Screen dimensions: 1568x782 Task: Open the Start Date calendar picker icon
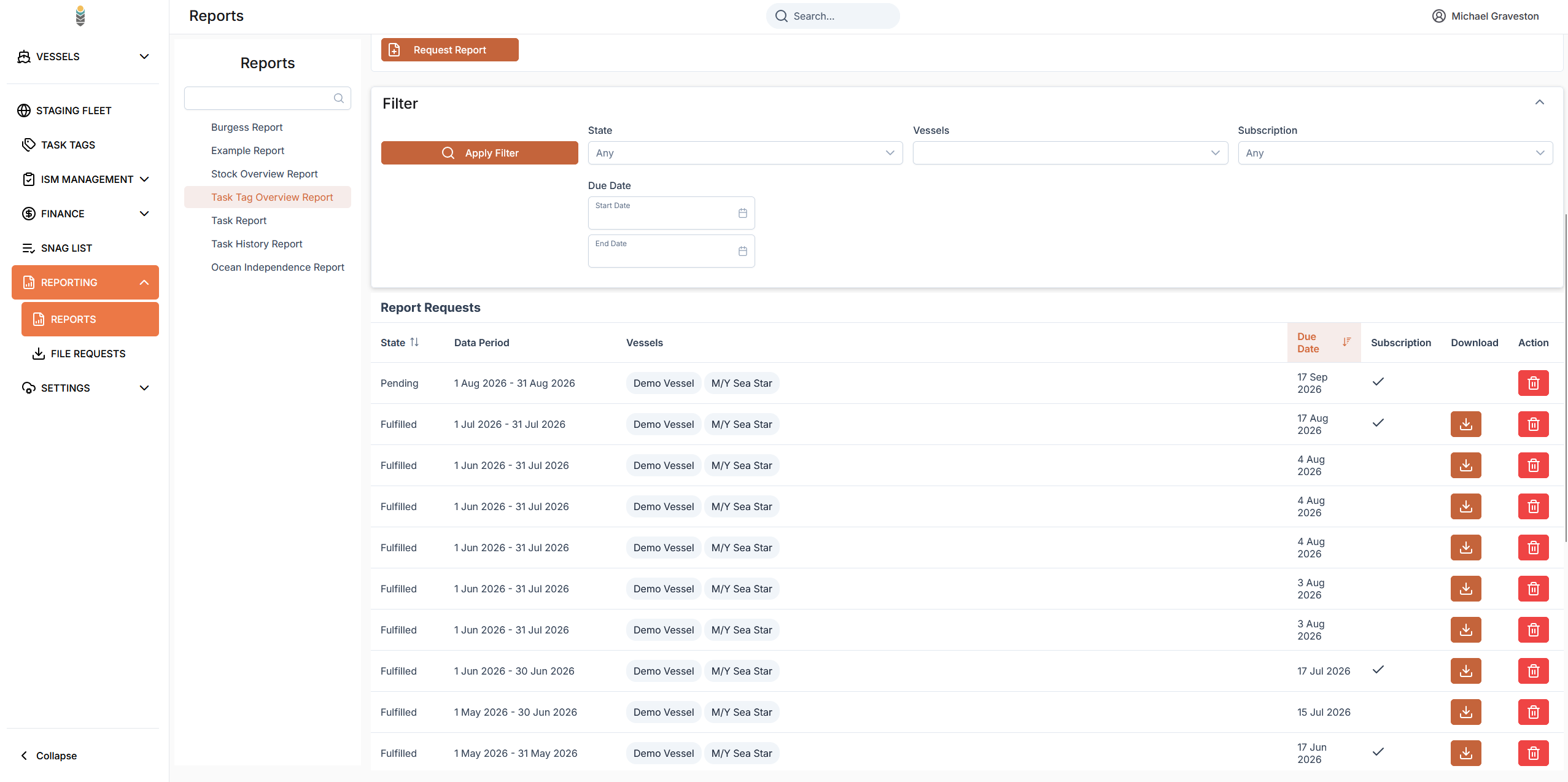click(743, 213)
